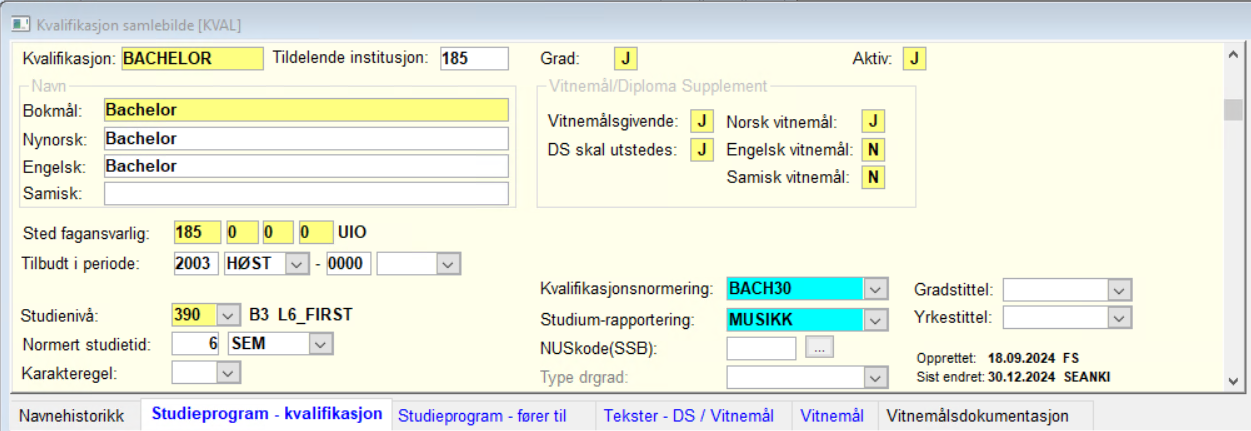
Task: Expand the Karakteregel dropdown
Action: [229, 372]
